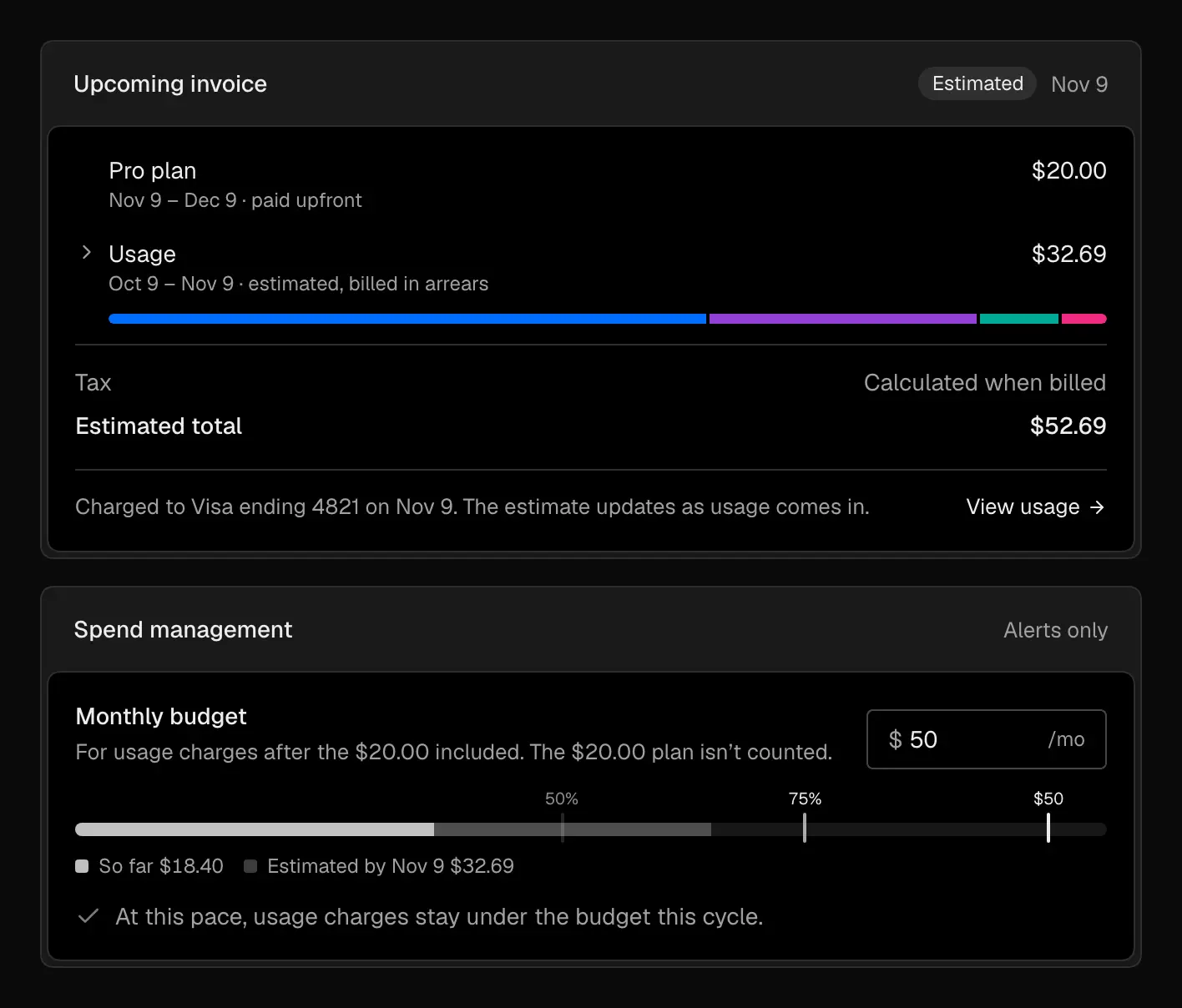Click the Pro plan line item title
The width and height of the screenshot is (1182, 1008).
[x=153, y=170]
